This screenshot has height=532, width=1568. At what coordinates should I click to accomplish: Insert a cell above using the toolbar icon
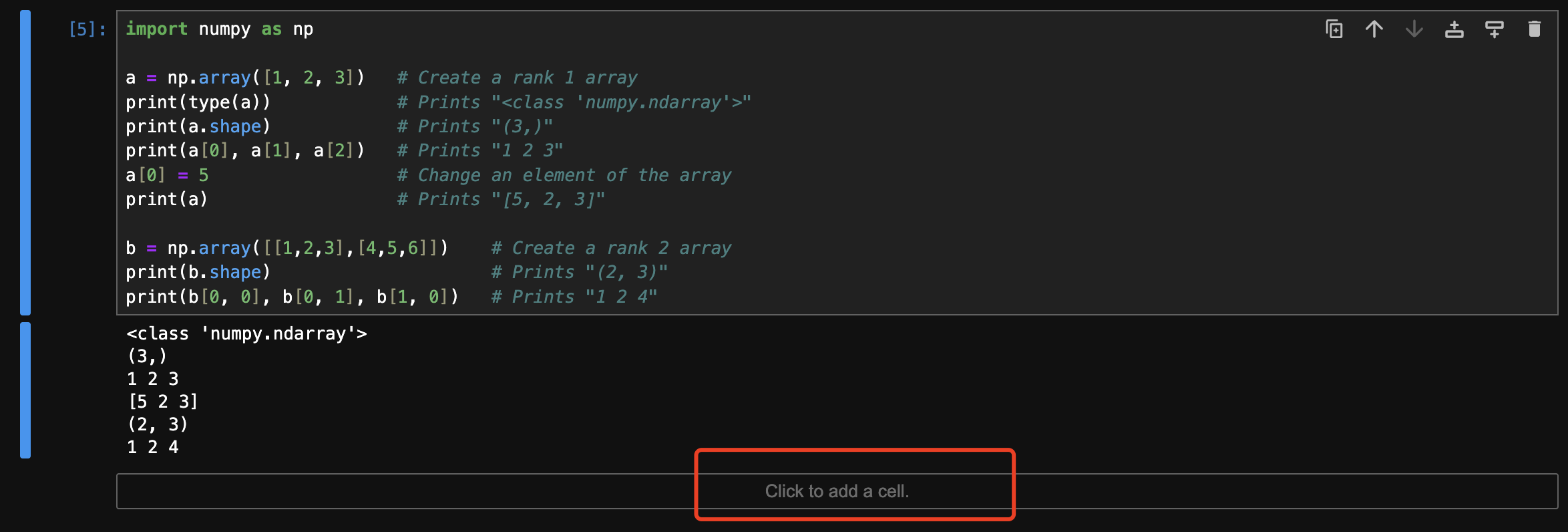pos(1454,29)
